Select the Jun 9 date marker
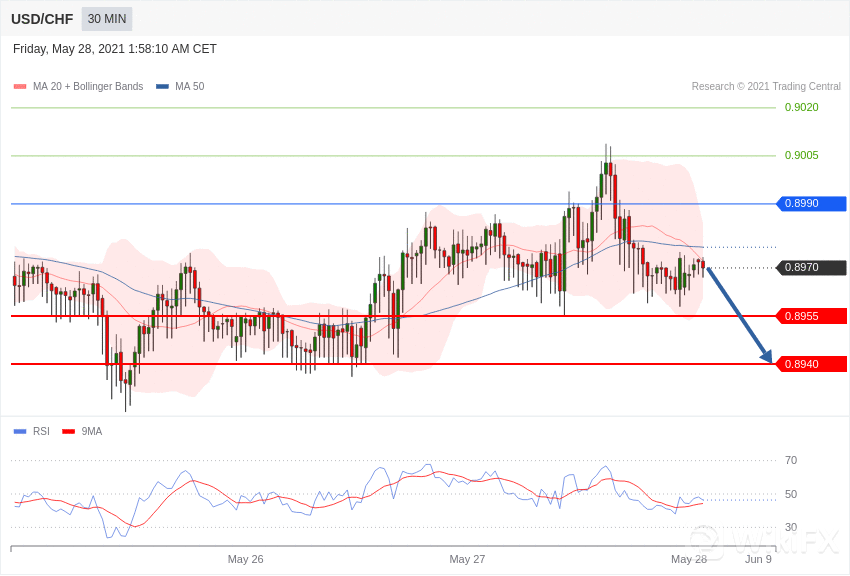This screenshot has width=850, height=576. pos(758,559)
